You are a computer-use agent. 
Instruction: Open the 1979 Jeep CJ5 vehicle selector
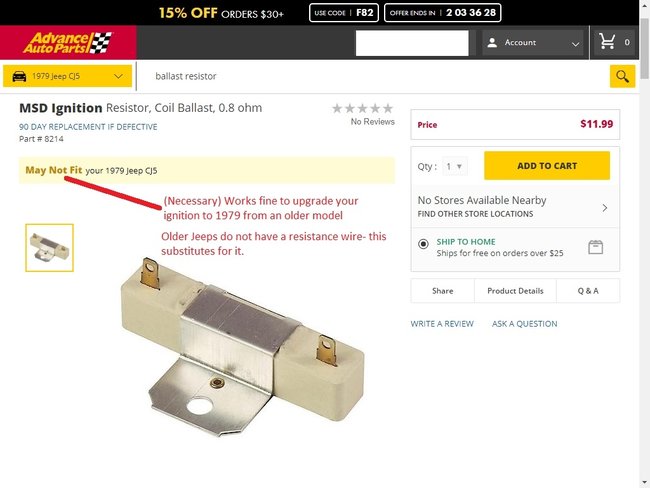(68, 76)
